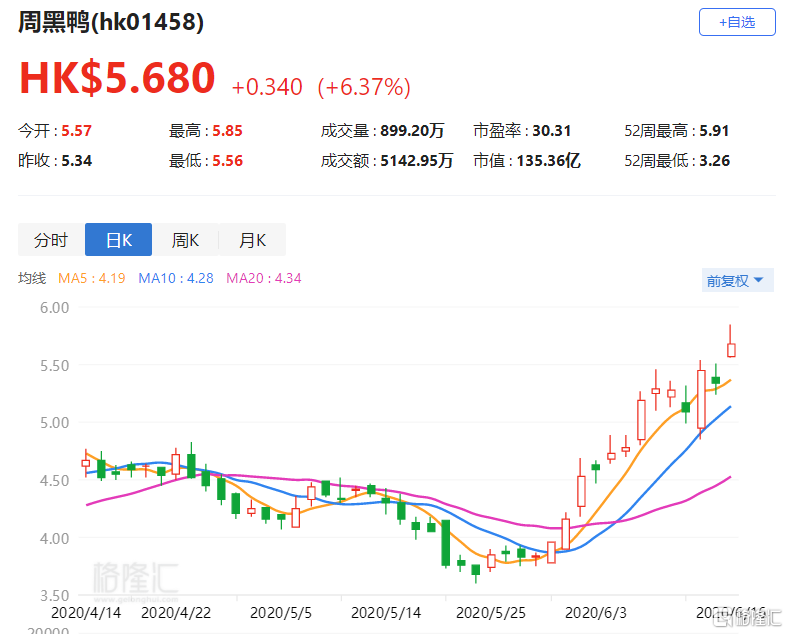Click the change value +0.340

(x=267, y=87)
